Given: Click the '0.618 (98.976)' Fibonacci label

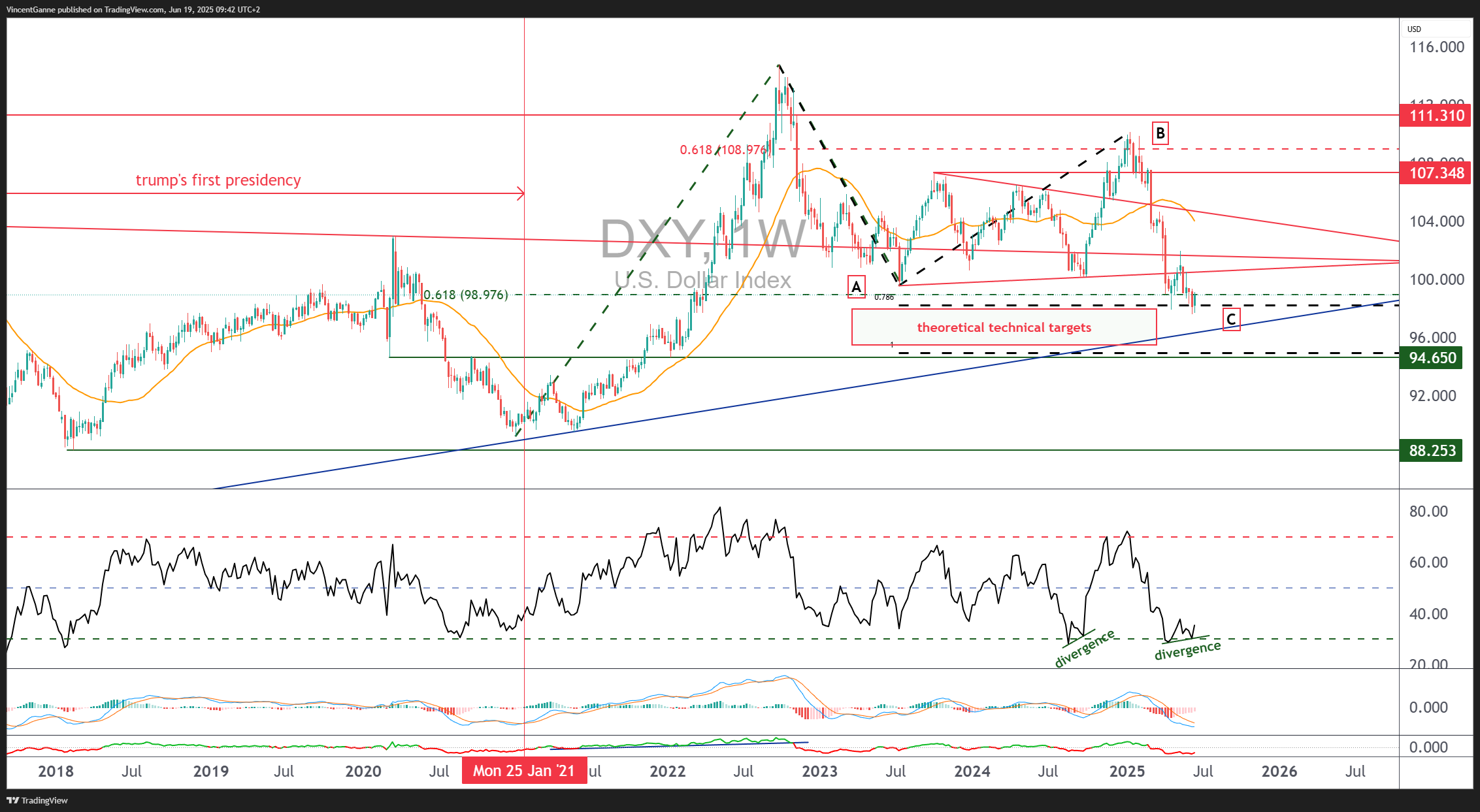Looking at the screenshot, I should tap(466, 295).
